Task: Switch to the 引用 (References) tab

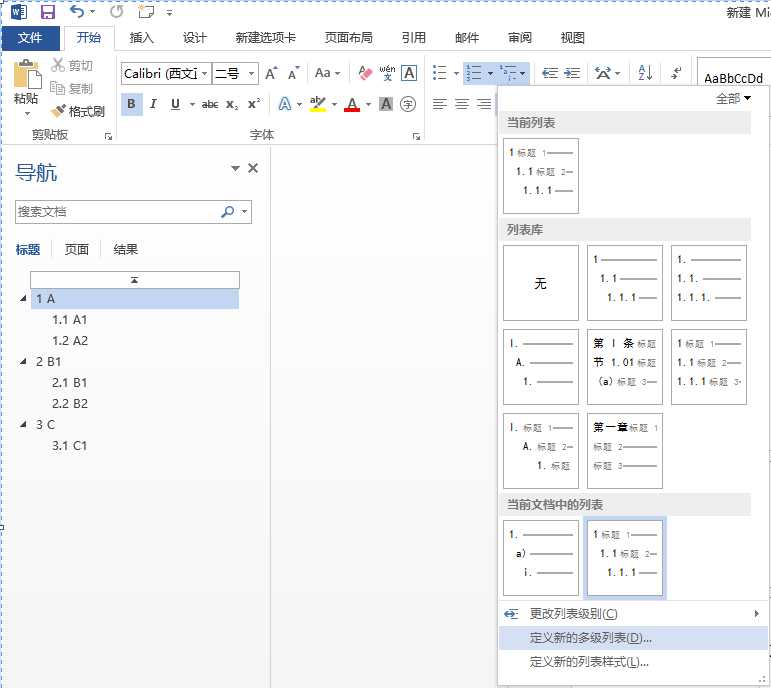Action: pos(414,38)
